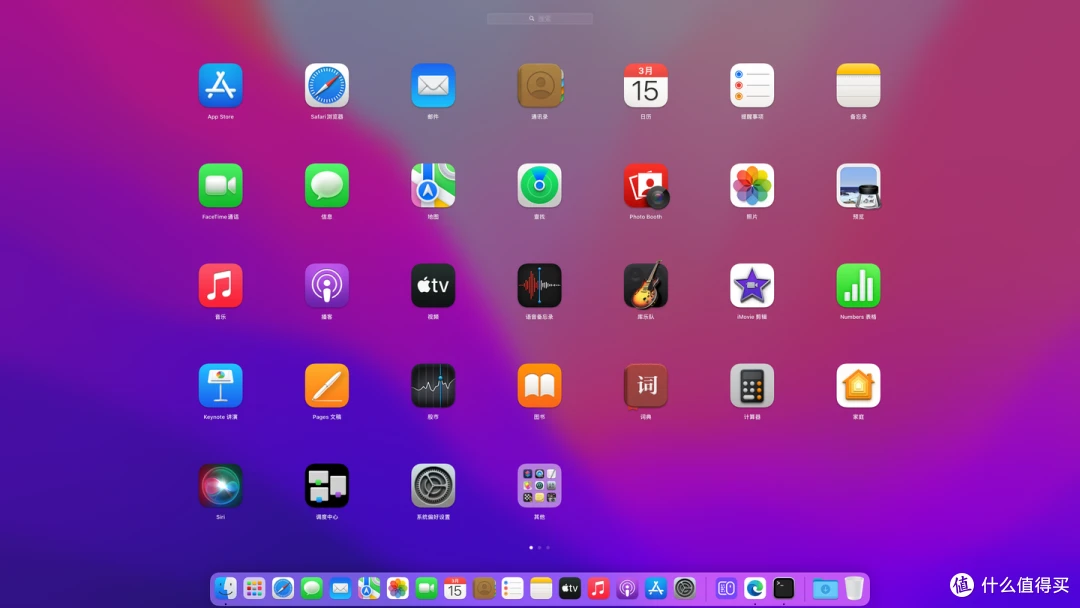1080x608 pixels.
Task: Open Terminal from the Dock
Action: (784, 588)
